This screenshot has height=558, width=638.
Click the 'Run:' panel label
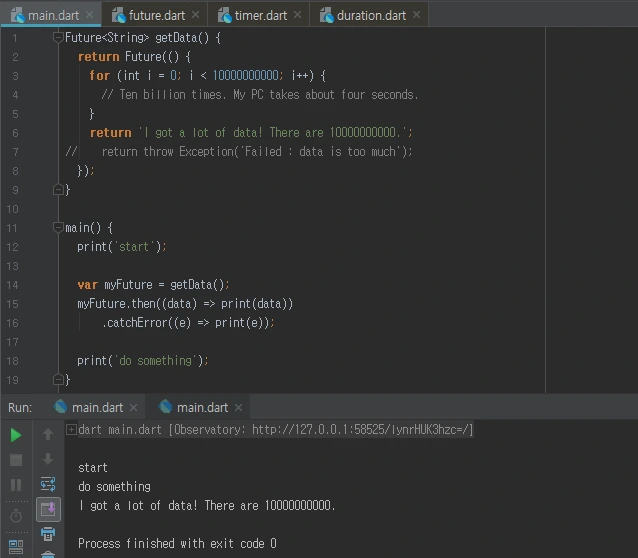point(20,407)
